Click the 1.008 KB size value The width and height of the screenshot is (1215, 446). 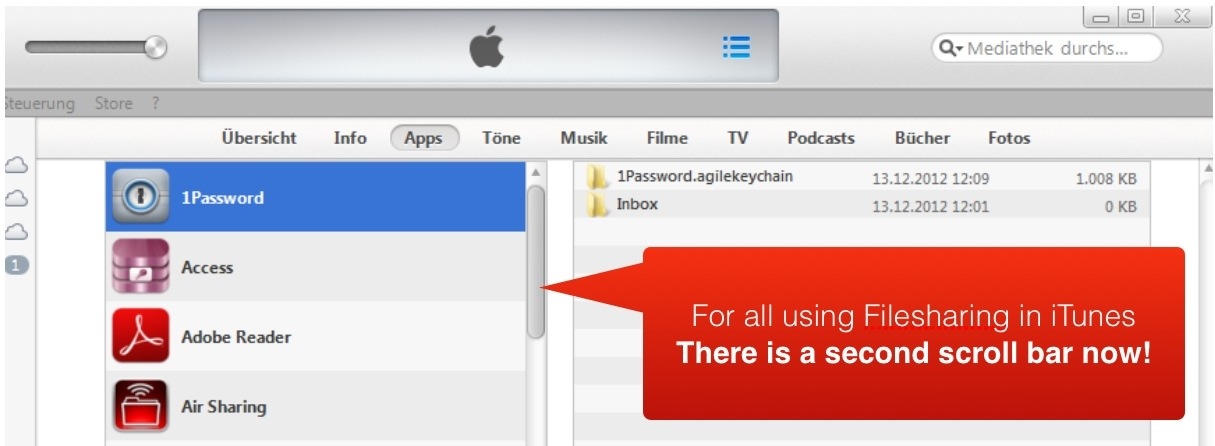(x=1106, y=179)
